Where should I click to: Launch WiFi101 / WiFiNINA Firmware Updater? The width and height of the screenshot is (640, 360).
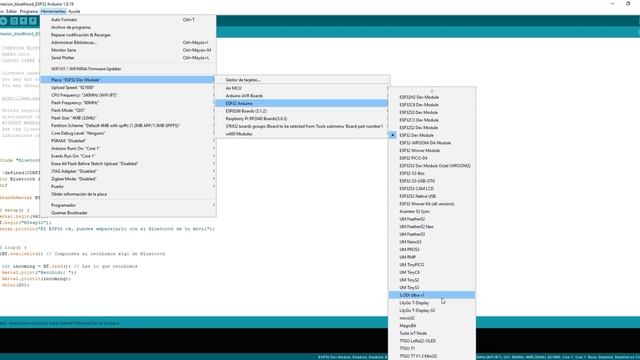click(128, 69)
